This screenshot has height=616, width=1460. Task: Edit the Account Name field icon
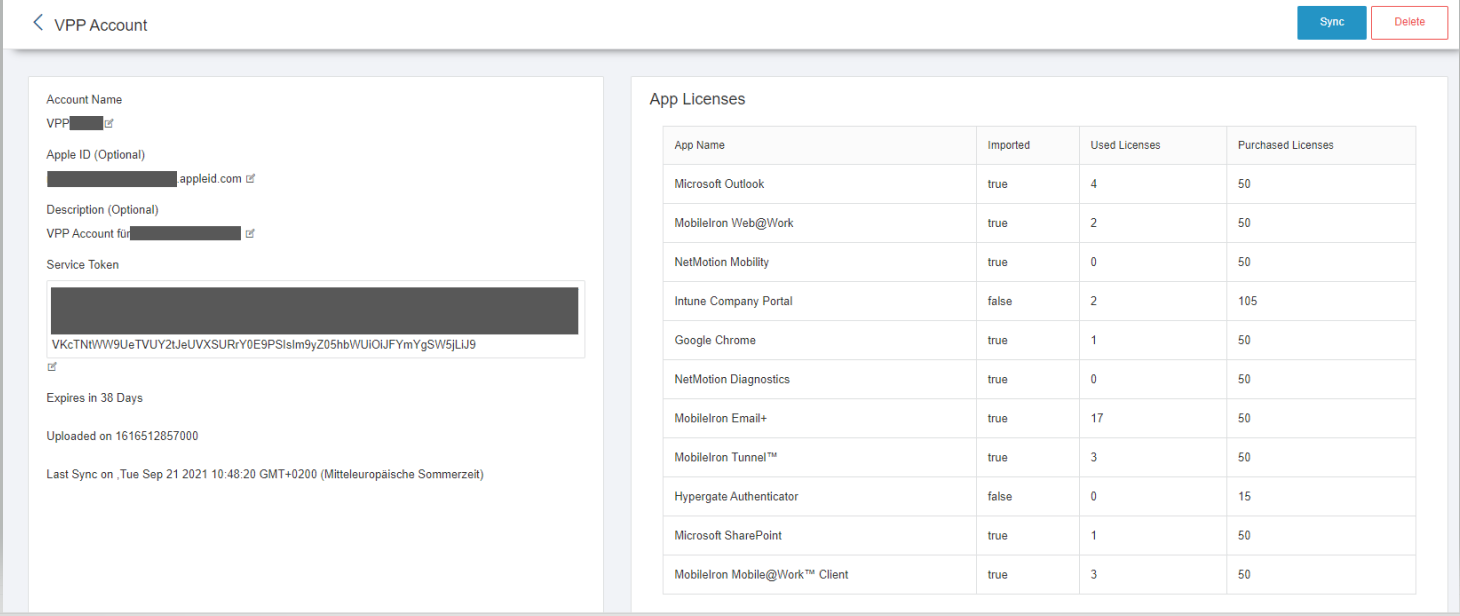tap(109, 124)
